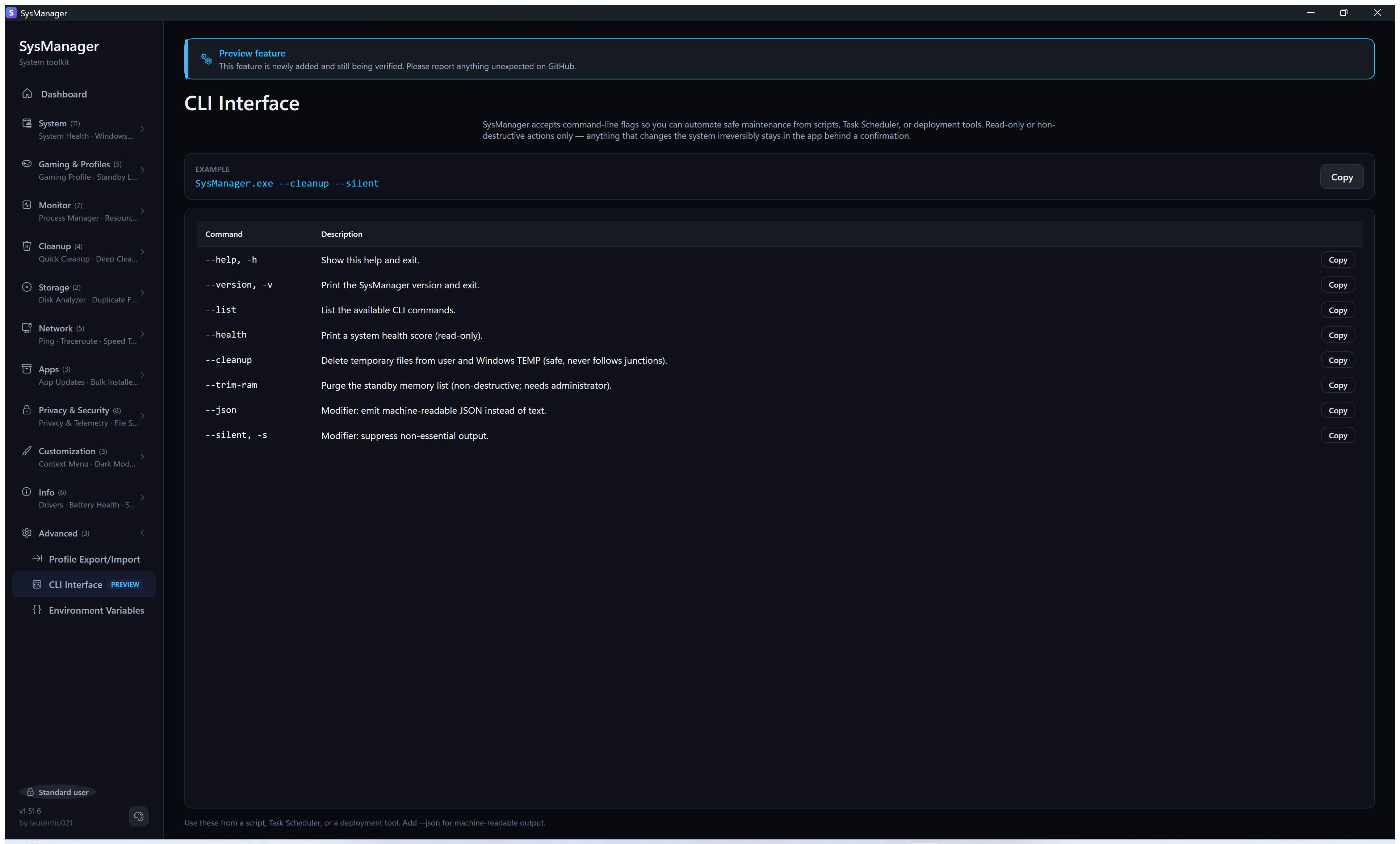
Task: Click the theme button beside the version number
Action: click(139, 817)
